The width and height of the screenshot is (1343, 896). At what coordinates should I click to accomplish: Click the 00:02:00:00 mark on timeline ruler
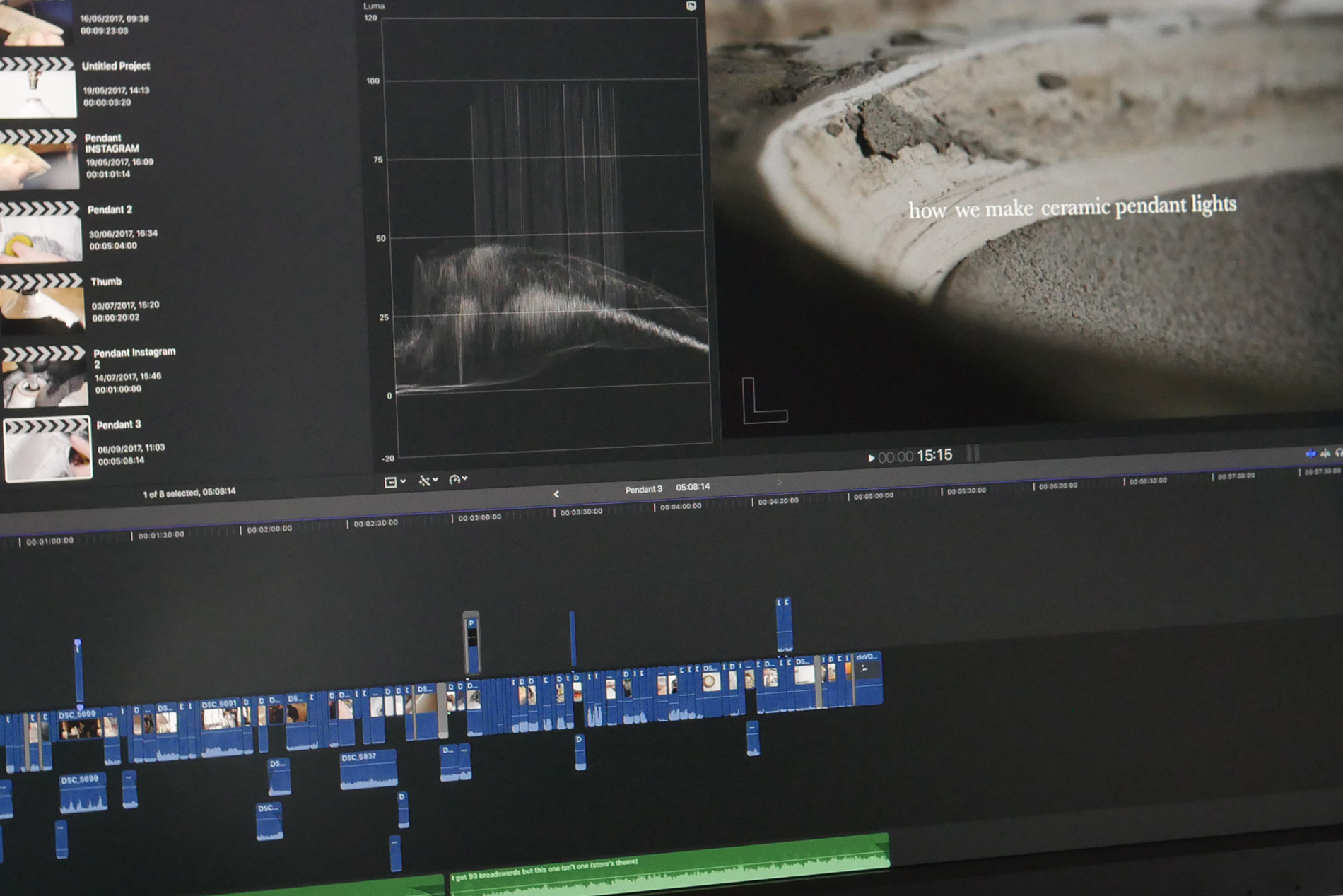269,529
